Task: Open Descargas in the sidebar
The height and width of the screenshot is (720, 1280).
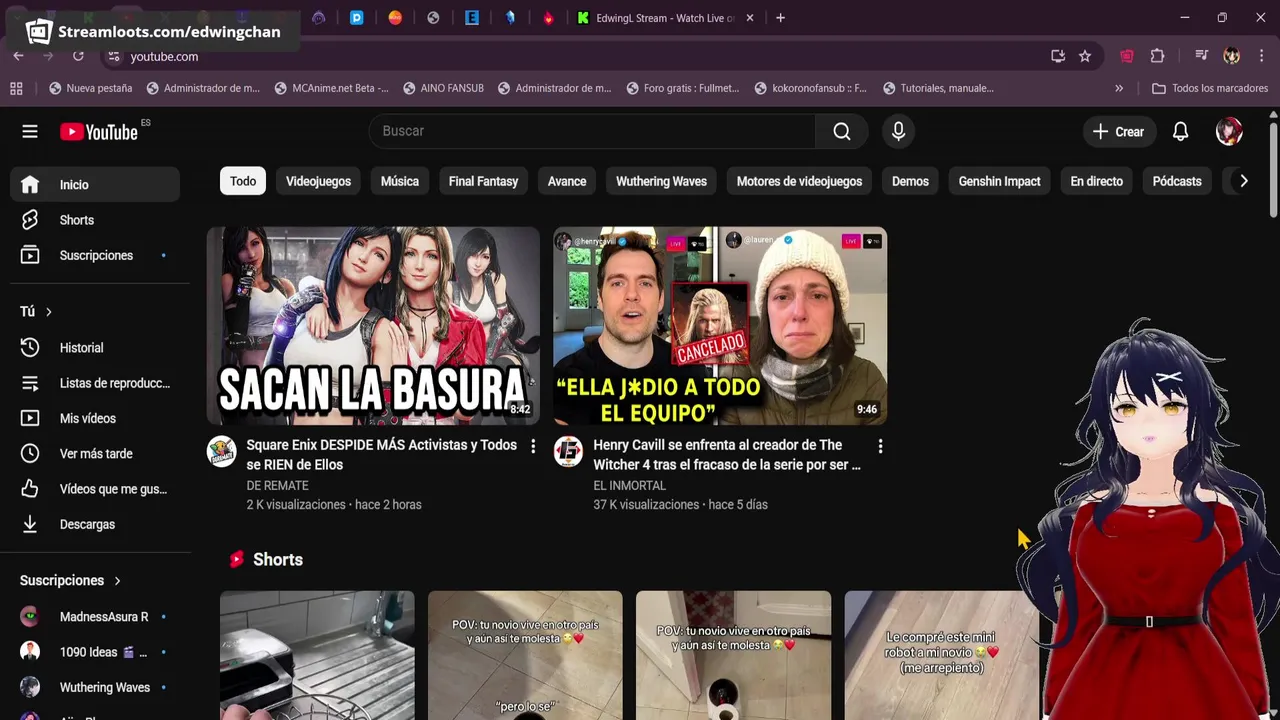Action: 95,524
